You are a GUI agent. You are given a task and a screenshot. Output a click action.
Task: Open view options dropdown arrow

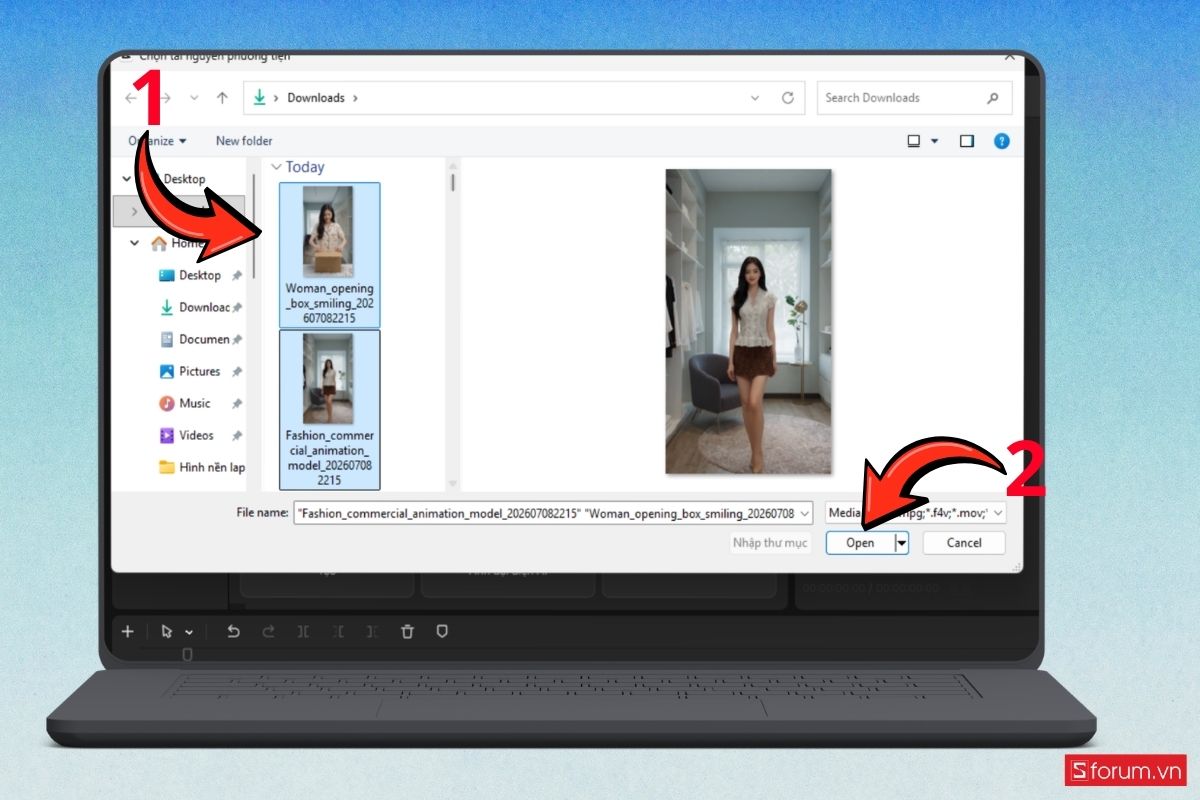(x=935, y=141)
